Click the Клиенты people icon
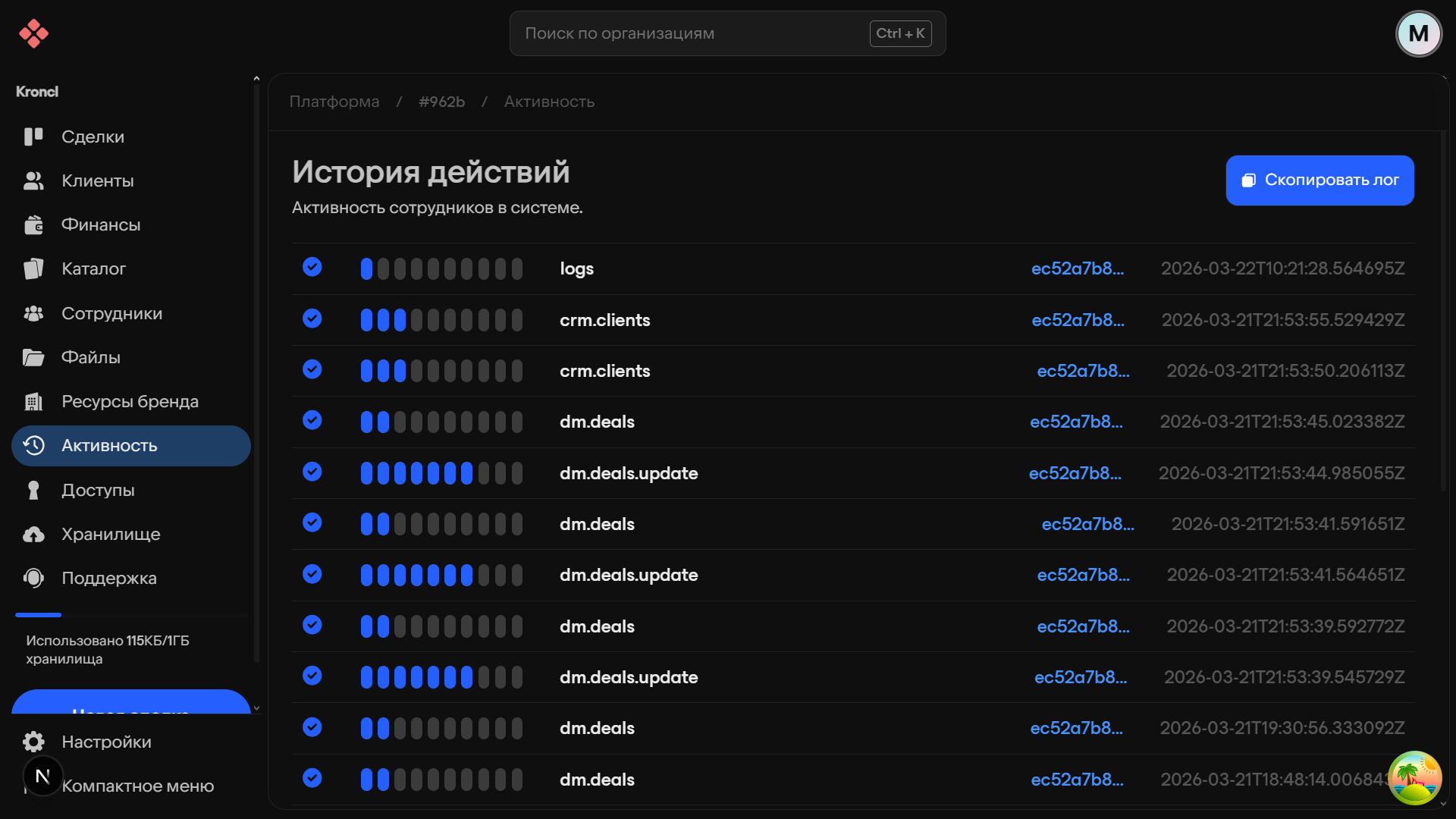This screenshot has width=1456, height=819. 33,180
